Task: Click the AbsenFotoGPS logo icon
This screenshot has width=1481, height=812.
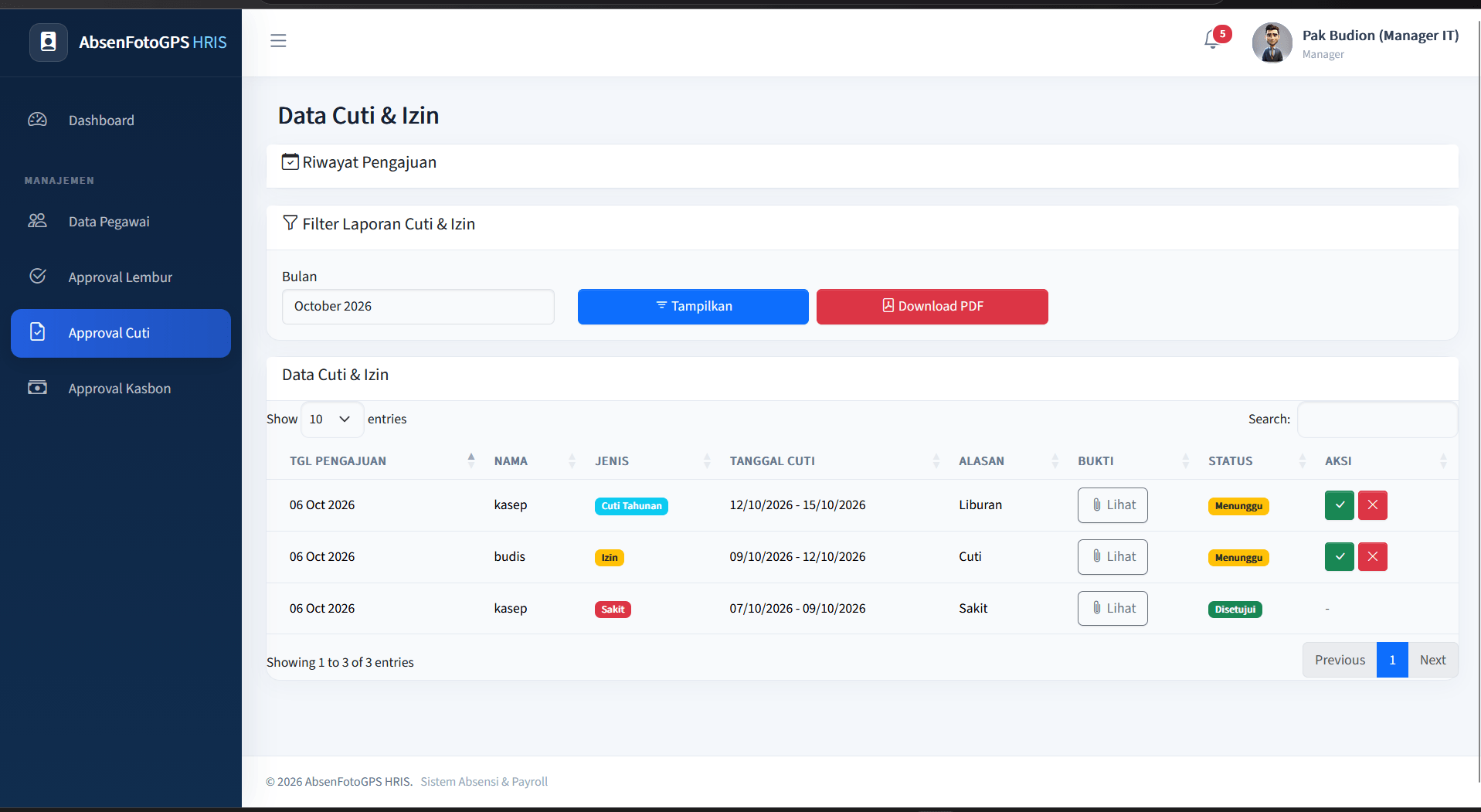Action: 48,42
